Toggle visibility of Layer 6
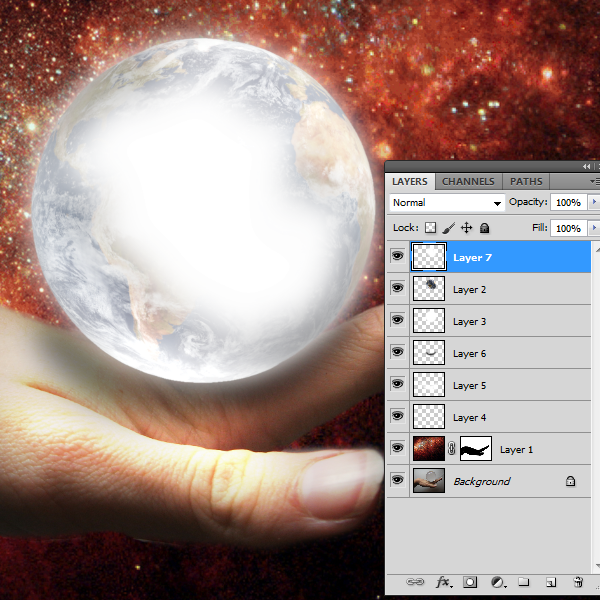 pos(398,352)
